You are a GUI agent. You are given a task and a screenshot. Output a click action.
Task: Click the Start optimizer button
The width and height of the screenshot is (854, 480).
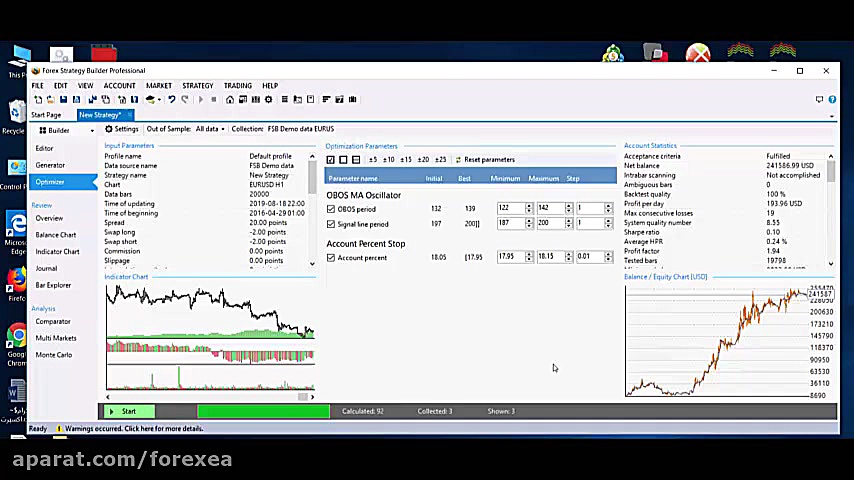pyautogui.click(x=127, y=411)
